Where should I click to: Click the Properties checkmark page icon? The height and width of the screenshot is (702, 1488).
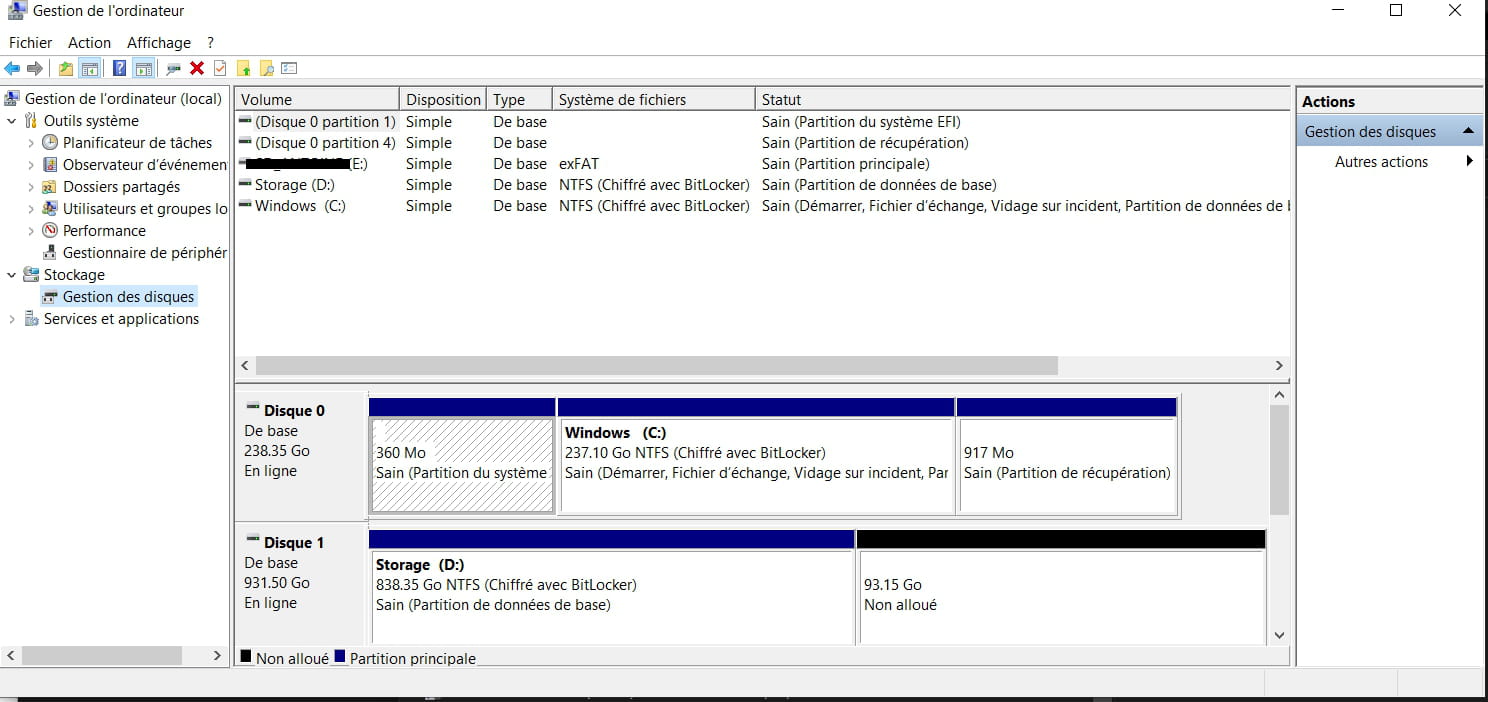click(220, 69)
